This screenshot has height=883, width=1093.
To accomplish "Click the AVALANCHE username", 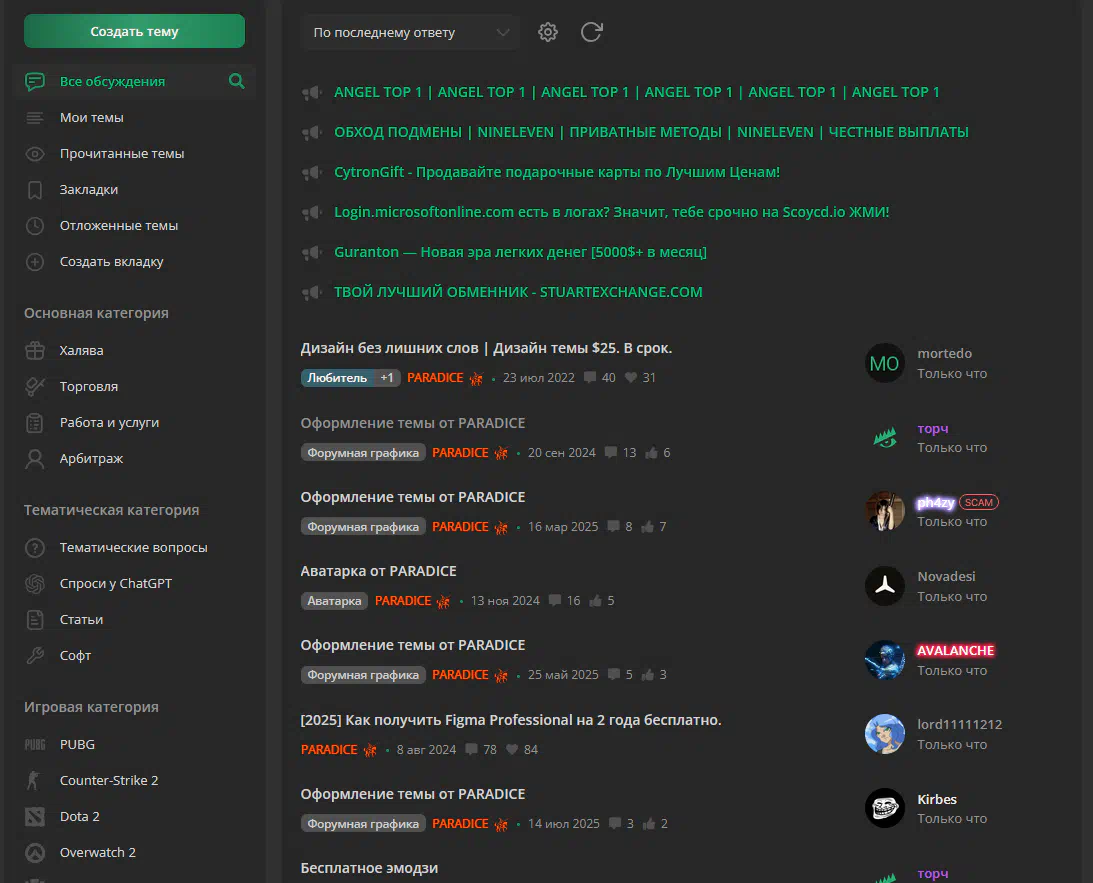I will pyautogui.click(x=955, y=650).
